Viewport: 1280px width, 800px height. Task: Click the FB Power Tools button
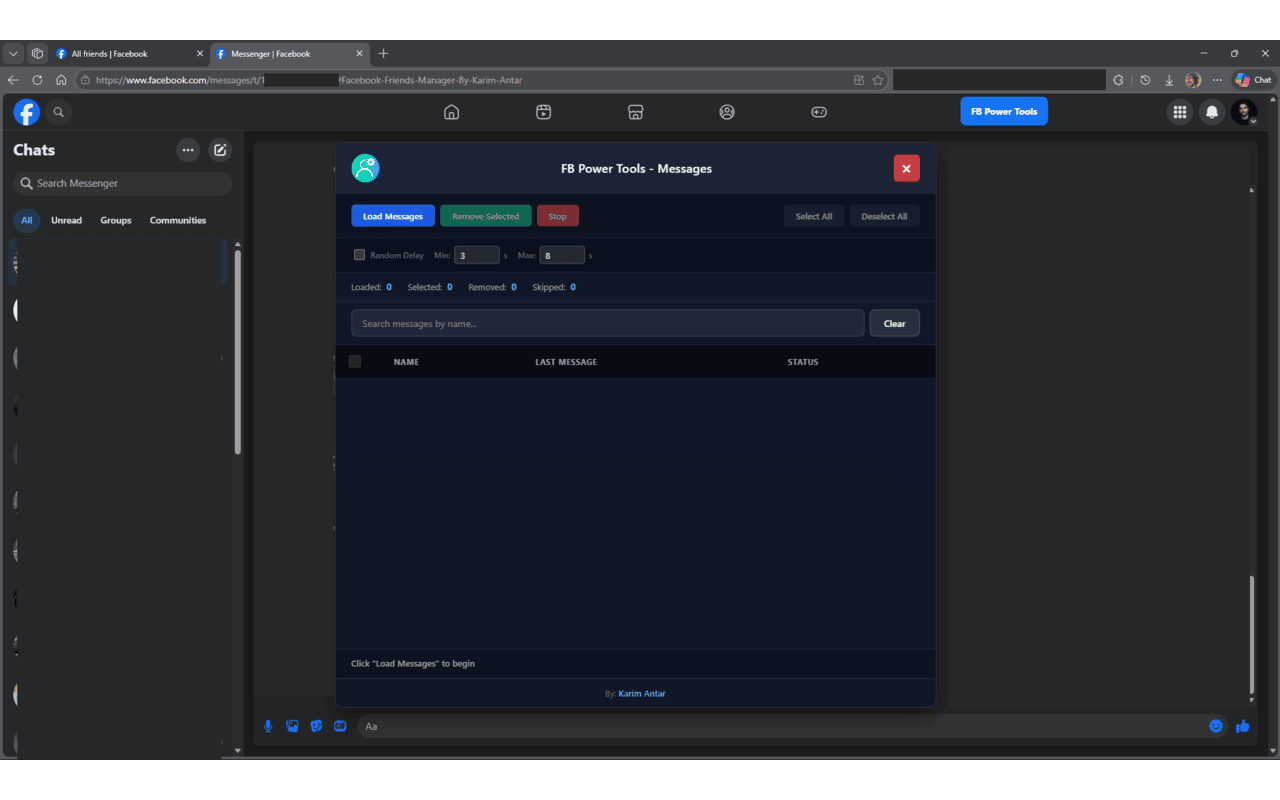[x=1004, y=112]
